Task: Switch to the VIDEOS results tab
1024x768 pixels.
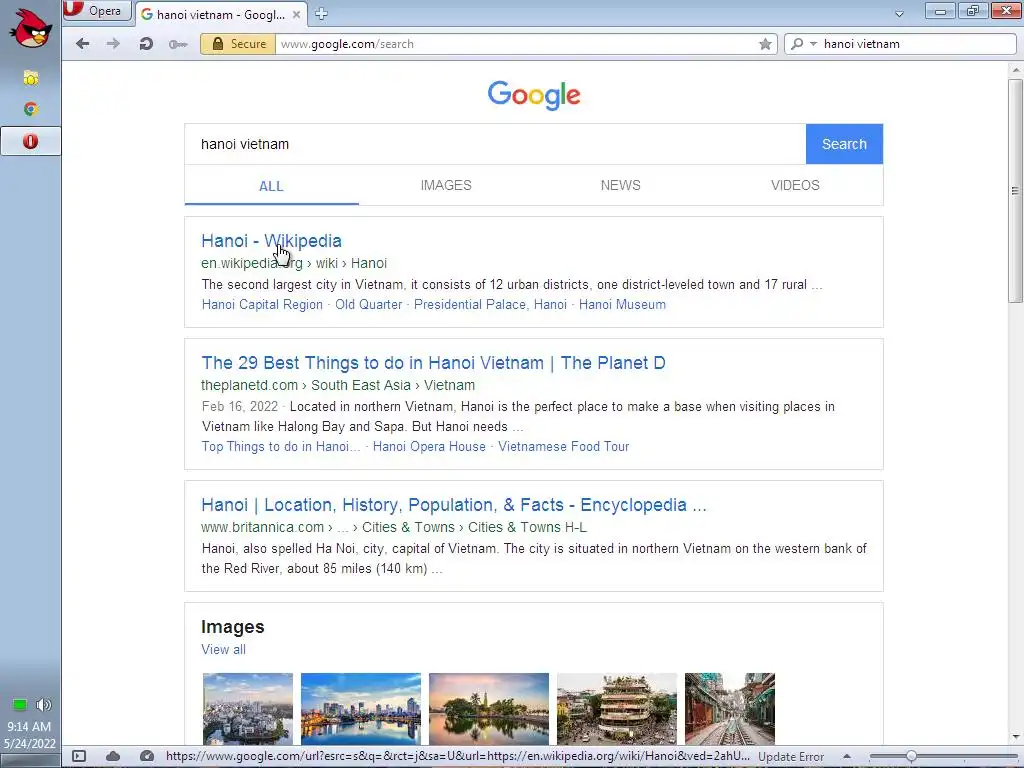Action: [x=795, y=185]
